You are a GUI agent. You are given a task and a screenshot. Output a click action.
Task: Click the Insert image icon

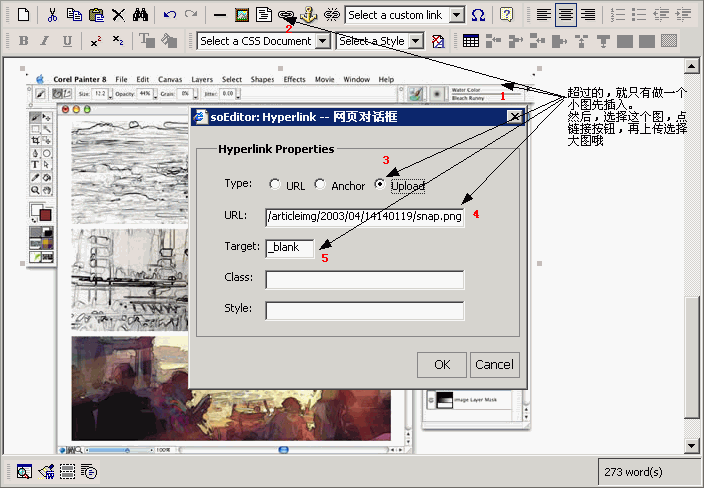242,15
